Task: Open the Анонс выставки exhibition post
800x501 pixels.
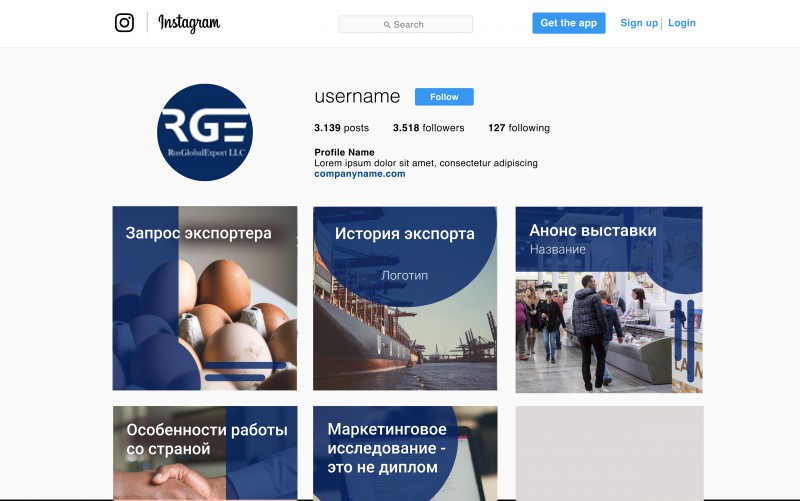Action: 609,299
